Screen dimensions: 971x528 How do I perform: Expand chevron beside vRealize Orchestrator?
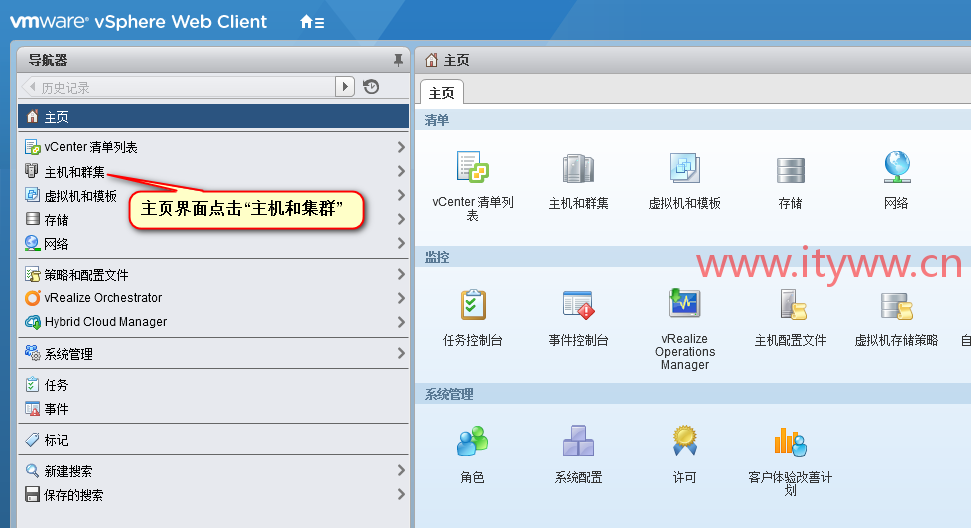click(x=401, y=298)
